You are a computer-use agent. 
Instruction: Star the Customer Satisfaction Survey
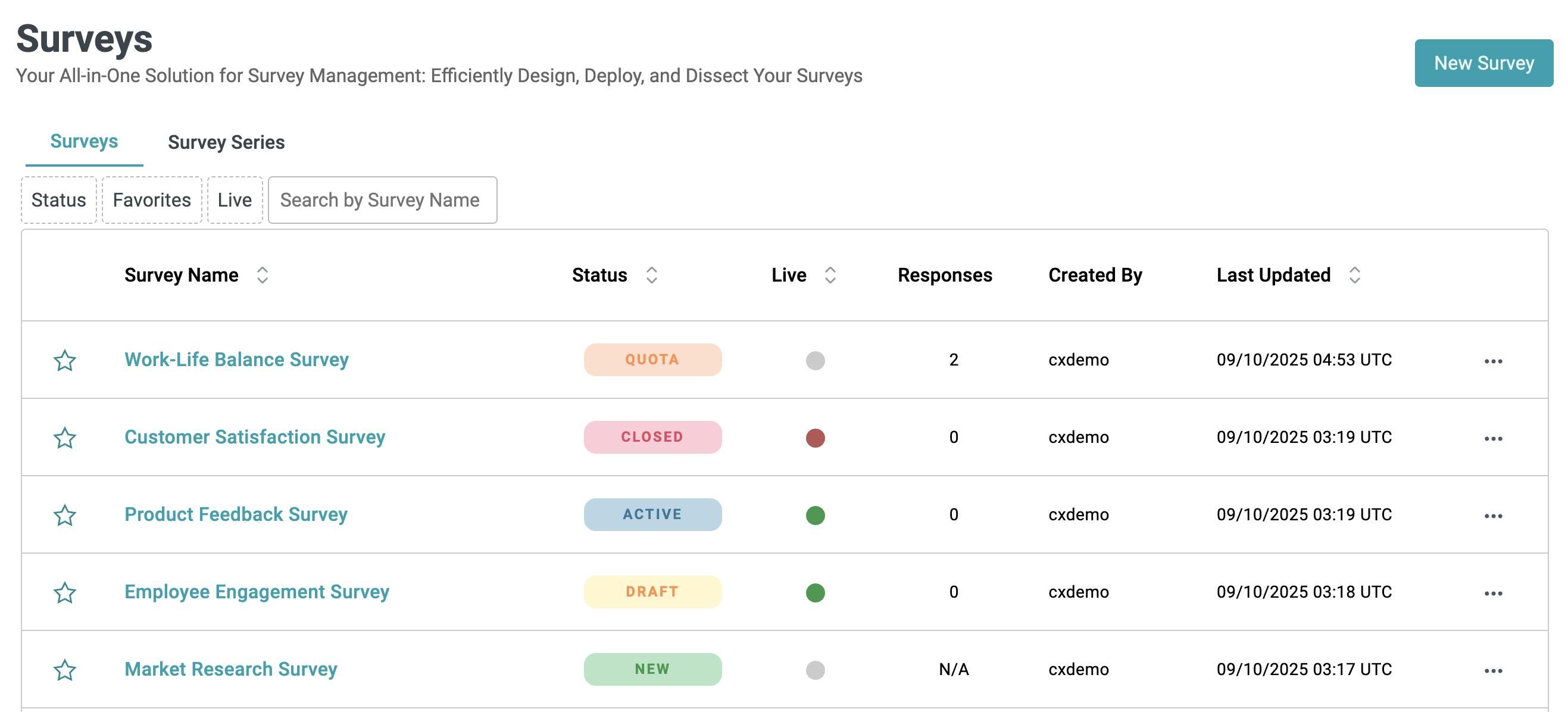pyautogui.click(x=64, y=438)
